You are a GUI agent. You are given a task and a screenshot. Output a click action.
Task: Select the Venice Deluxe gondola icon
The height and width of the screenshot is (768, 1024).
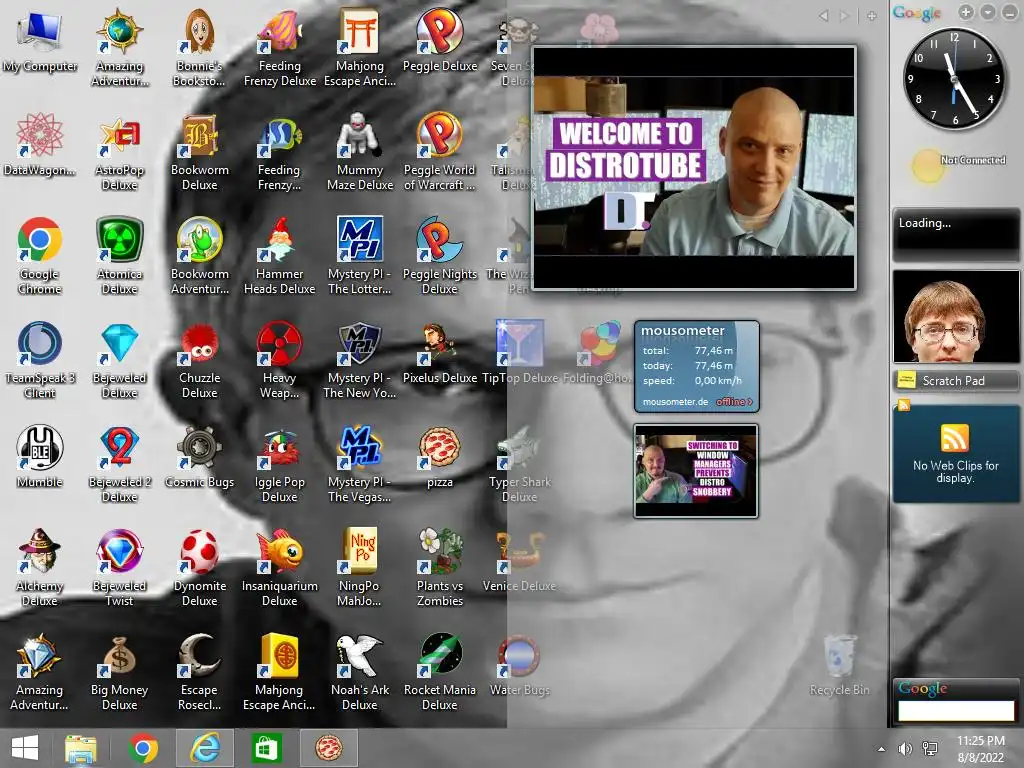(519, 551)
